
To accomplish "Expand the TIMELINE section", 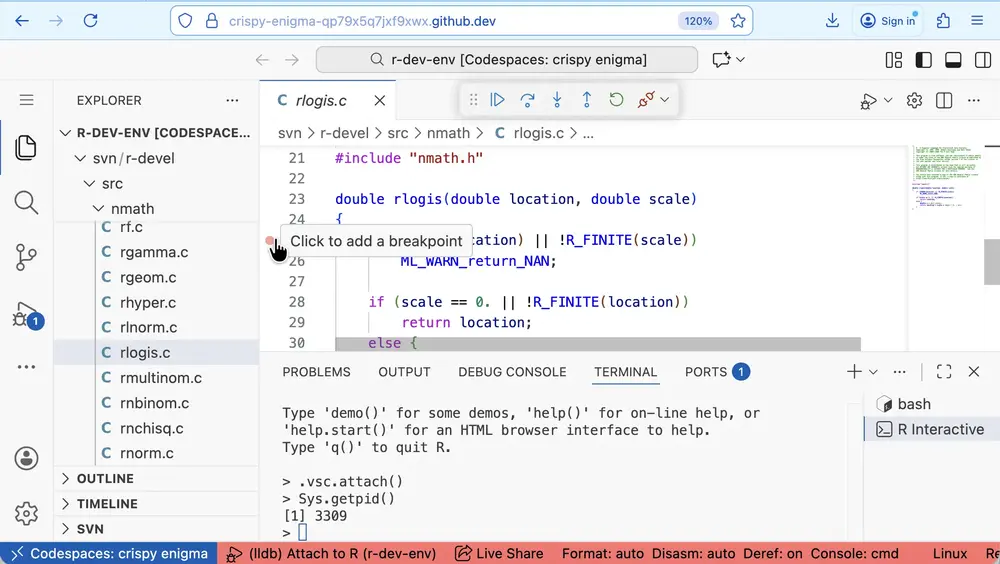I will tap(107, 504).
